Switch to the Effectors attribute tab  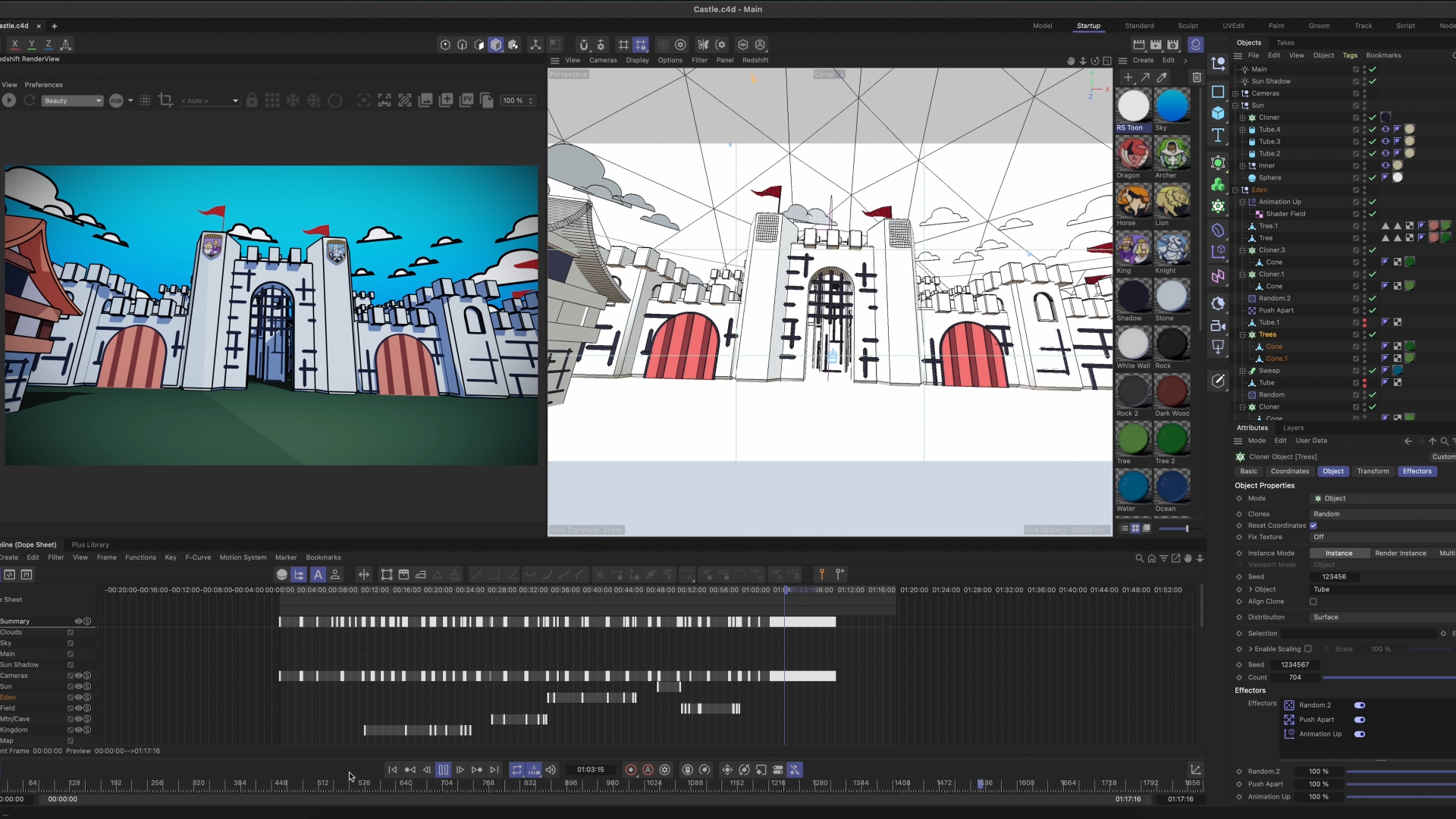[1417, 471]
